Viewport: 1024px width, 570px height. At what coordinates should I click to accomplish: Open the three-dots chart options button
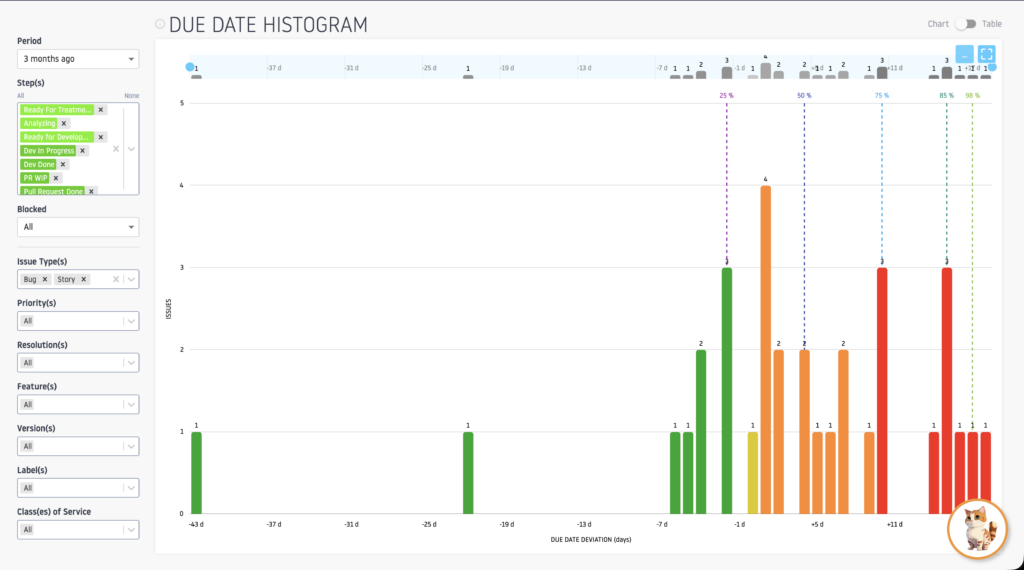(964, 55)
